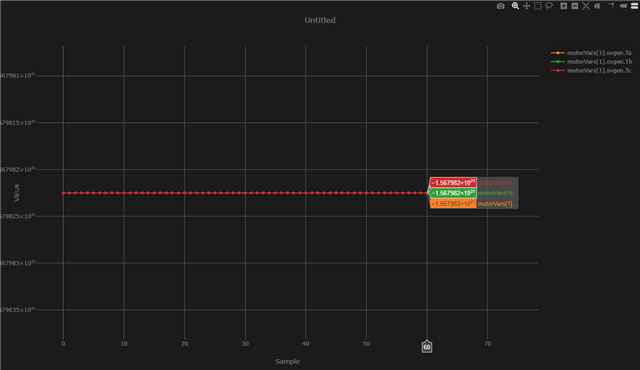Click the Autoscale axes icon

point(586,6)
